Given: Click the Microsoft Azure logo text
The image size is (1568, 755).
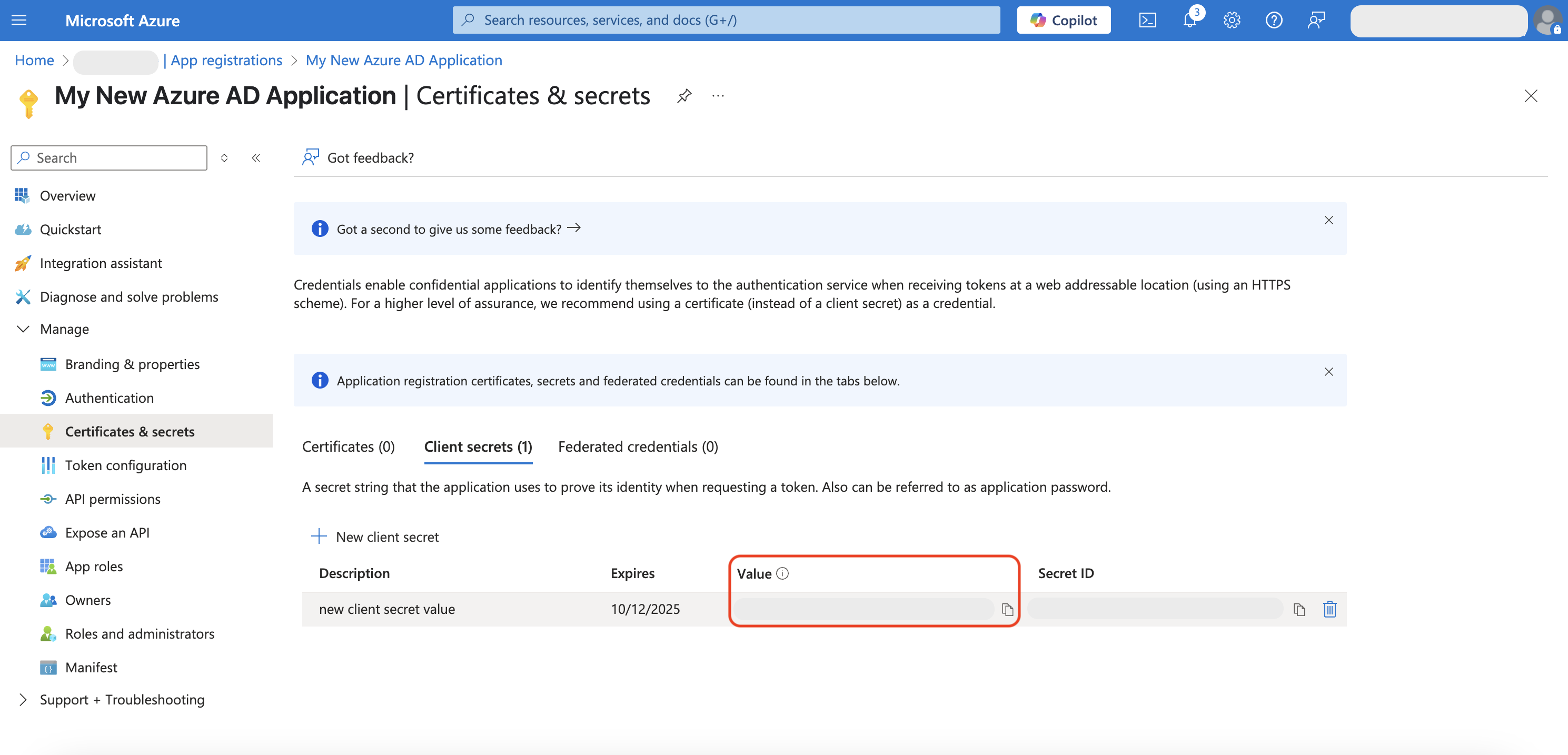Looking at the screenshot, I should click(x=122, y=20).
